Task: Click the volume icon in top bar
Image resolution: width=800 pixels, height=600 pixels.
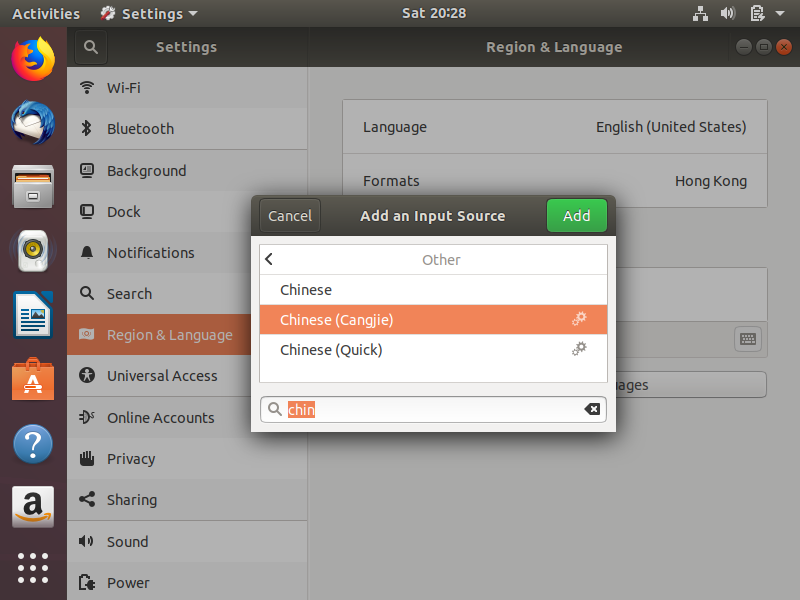Action: pyautogui.click(x=728, y=13)
